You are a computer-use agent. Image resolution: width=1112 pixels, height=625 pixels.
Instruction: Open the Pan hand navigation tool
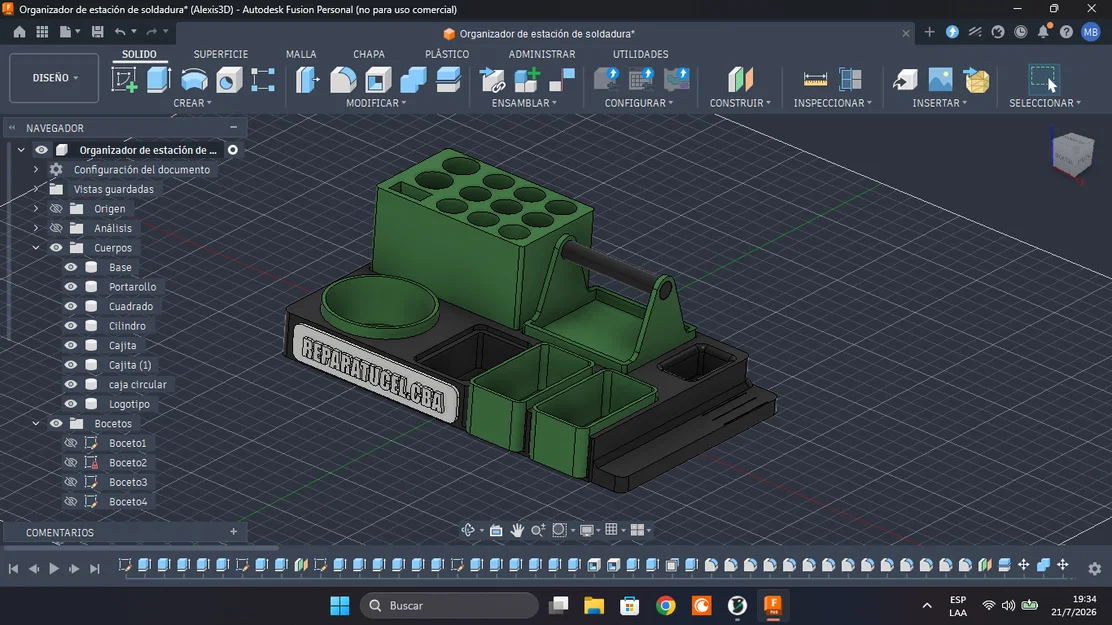(517, 530)
